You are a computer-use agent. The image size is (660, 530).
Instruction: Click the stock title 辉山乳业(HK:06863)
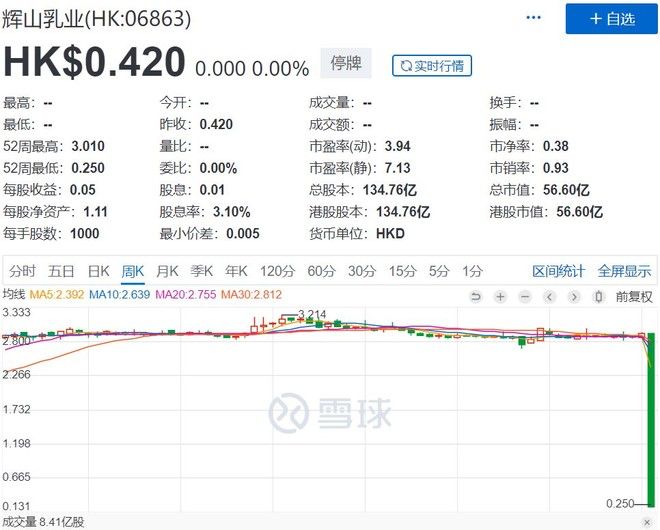[97, 19]
